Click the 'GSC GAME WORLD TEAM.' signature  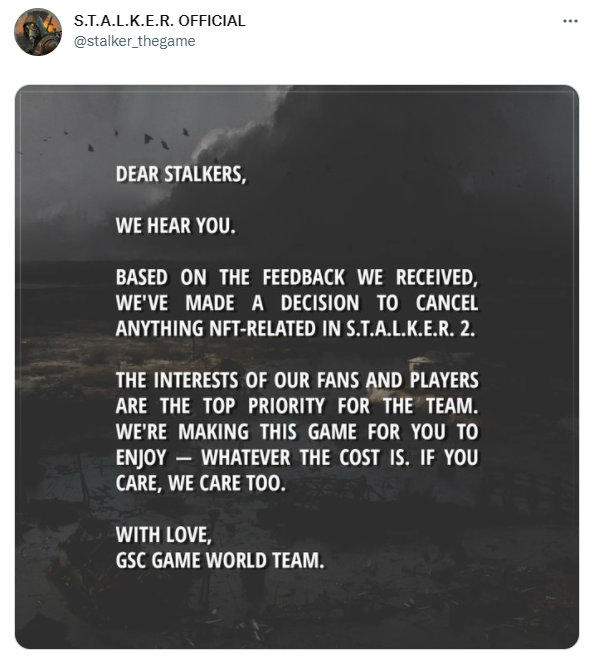pos(220,561)
